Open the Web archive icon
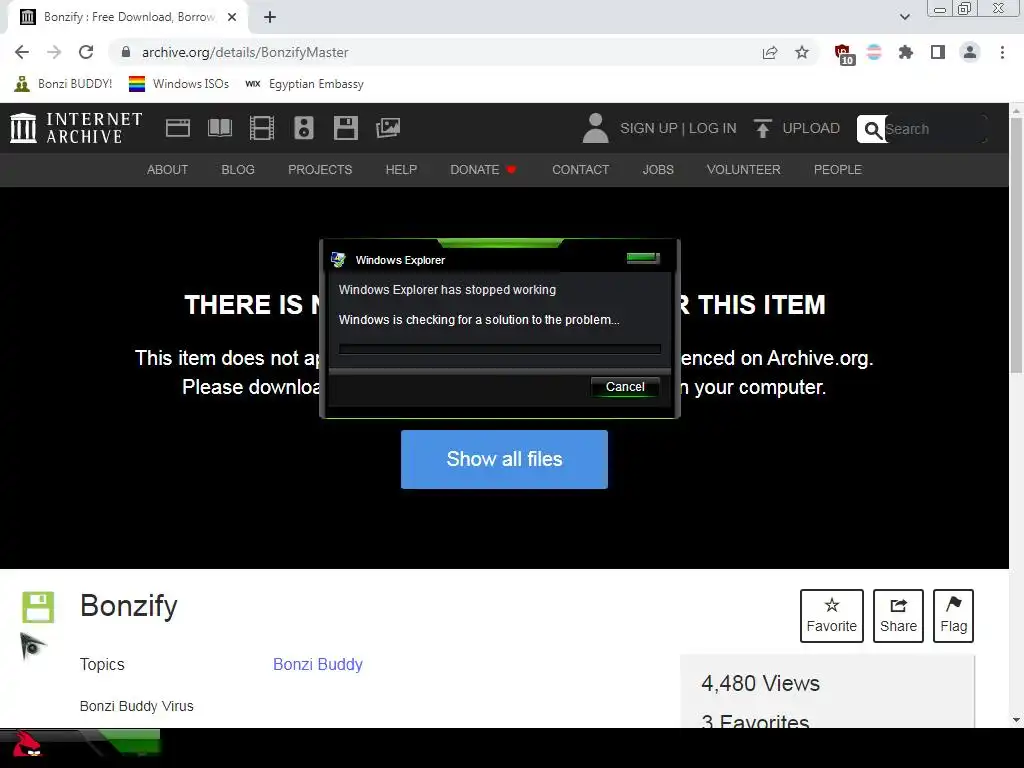Screen dimensions: 1024x768 (178, 128)
